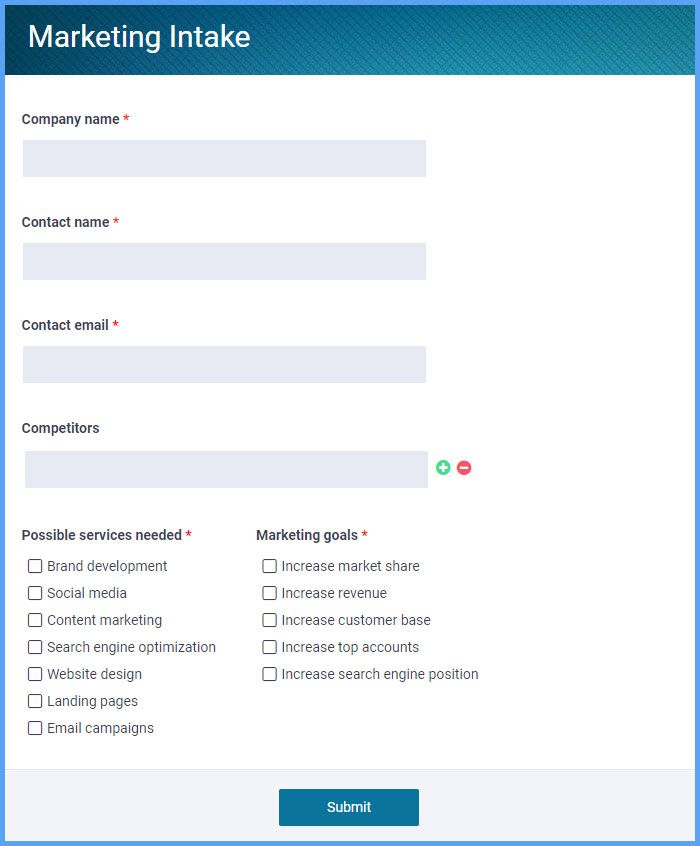Screen dimensions: 700x846
Task: Select the Contact email text box
Action: pyautogui.click(x=224, y=365)
